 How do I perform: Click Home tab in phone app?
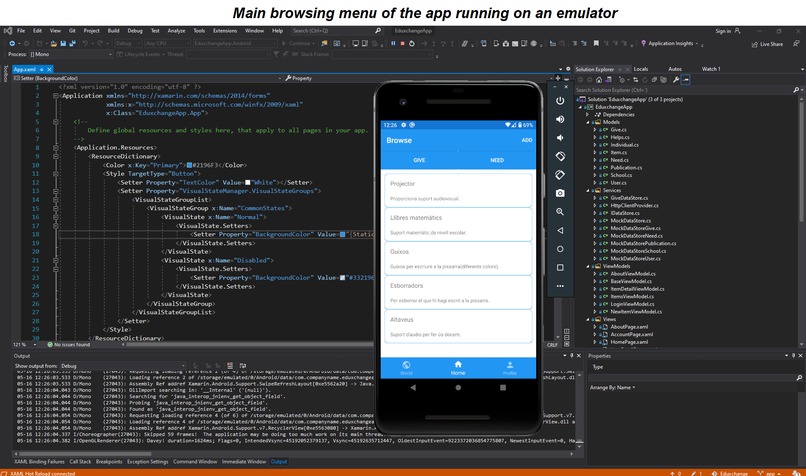pyautogui.click(x=458, y=368)
